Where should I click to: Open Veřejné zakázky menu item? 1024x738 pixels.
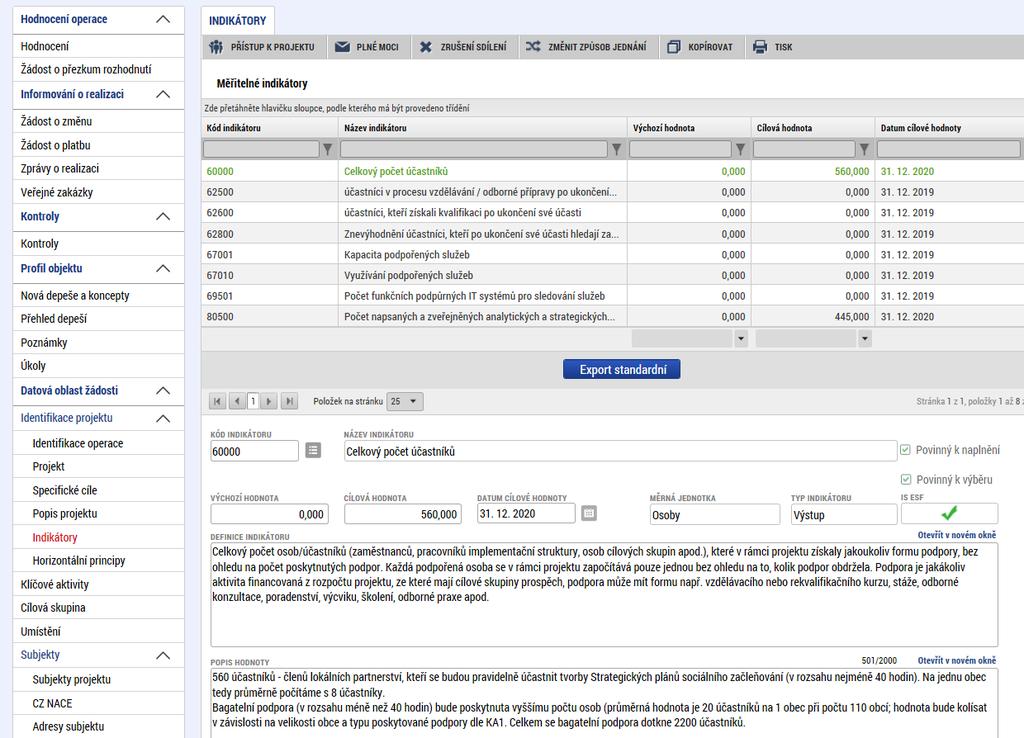point(57,193)
